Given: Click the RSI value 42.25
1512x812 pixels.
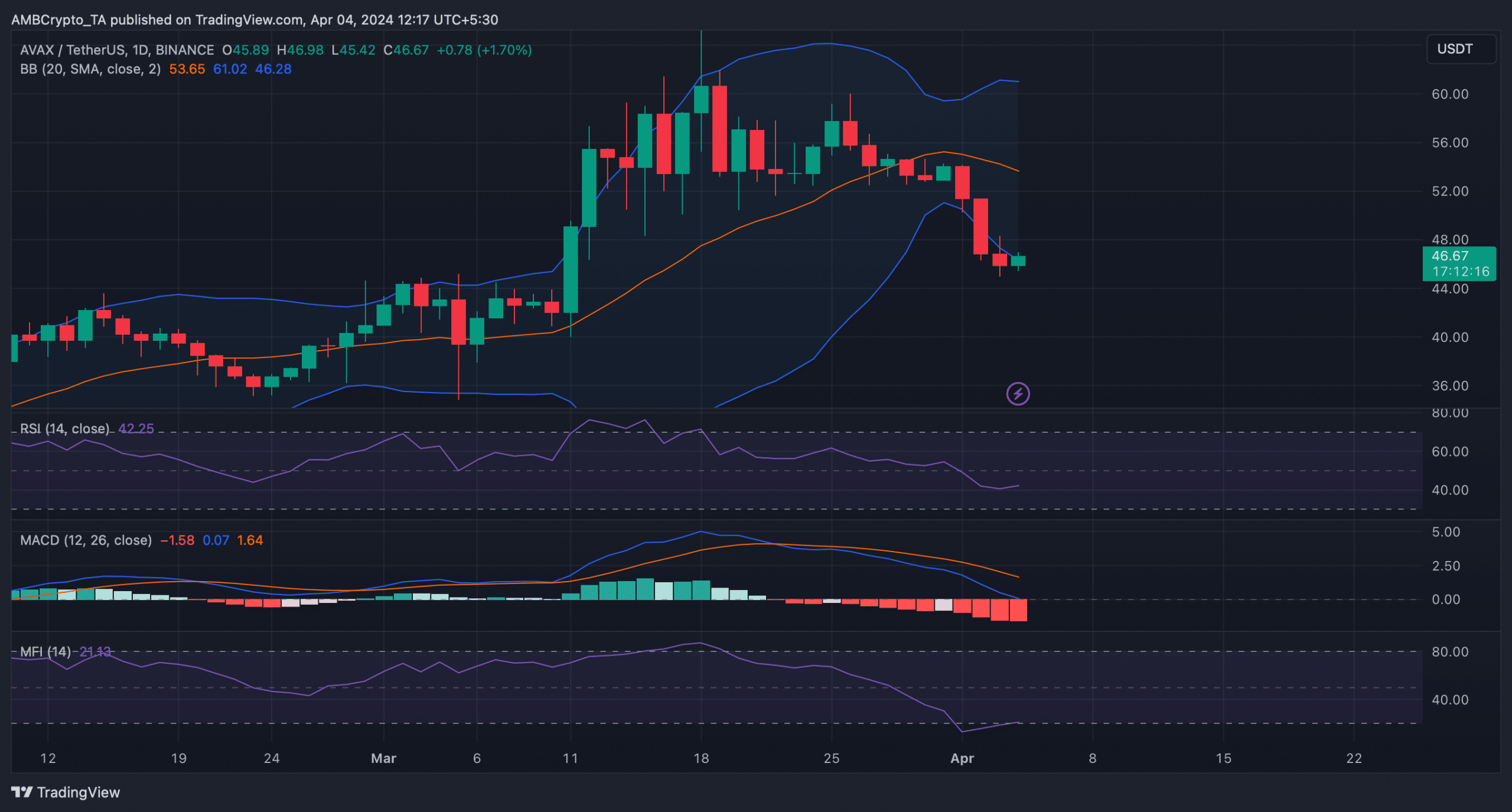Looking at the screenshot, I should [x=136, y=428].
